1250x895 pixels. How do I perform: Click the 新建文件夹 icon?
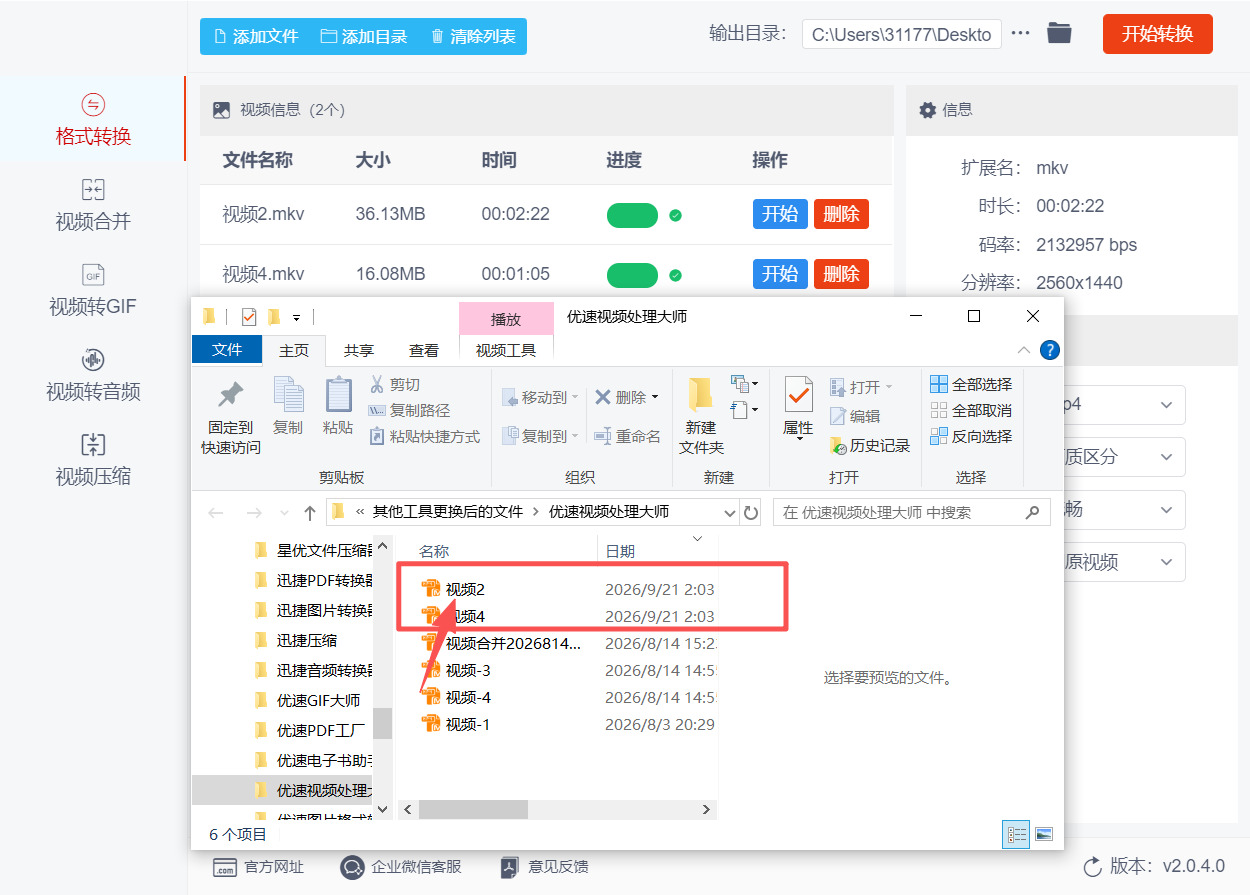pyautogui.click(x=701, y=395)
